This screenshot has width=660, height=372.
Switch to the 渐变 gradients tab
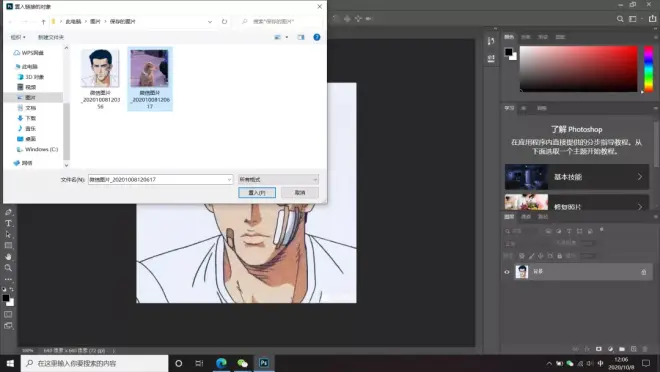click(543, 37)
